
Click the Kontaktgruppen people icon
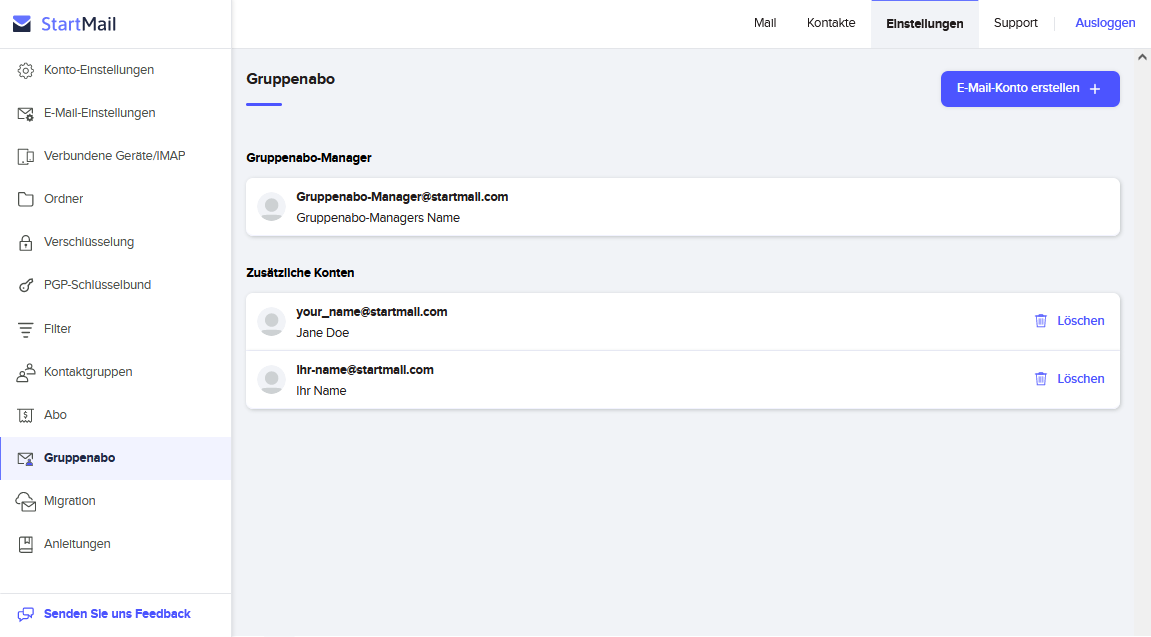click(26, 373)
